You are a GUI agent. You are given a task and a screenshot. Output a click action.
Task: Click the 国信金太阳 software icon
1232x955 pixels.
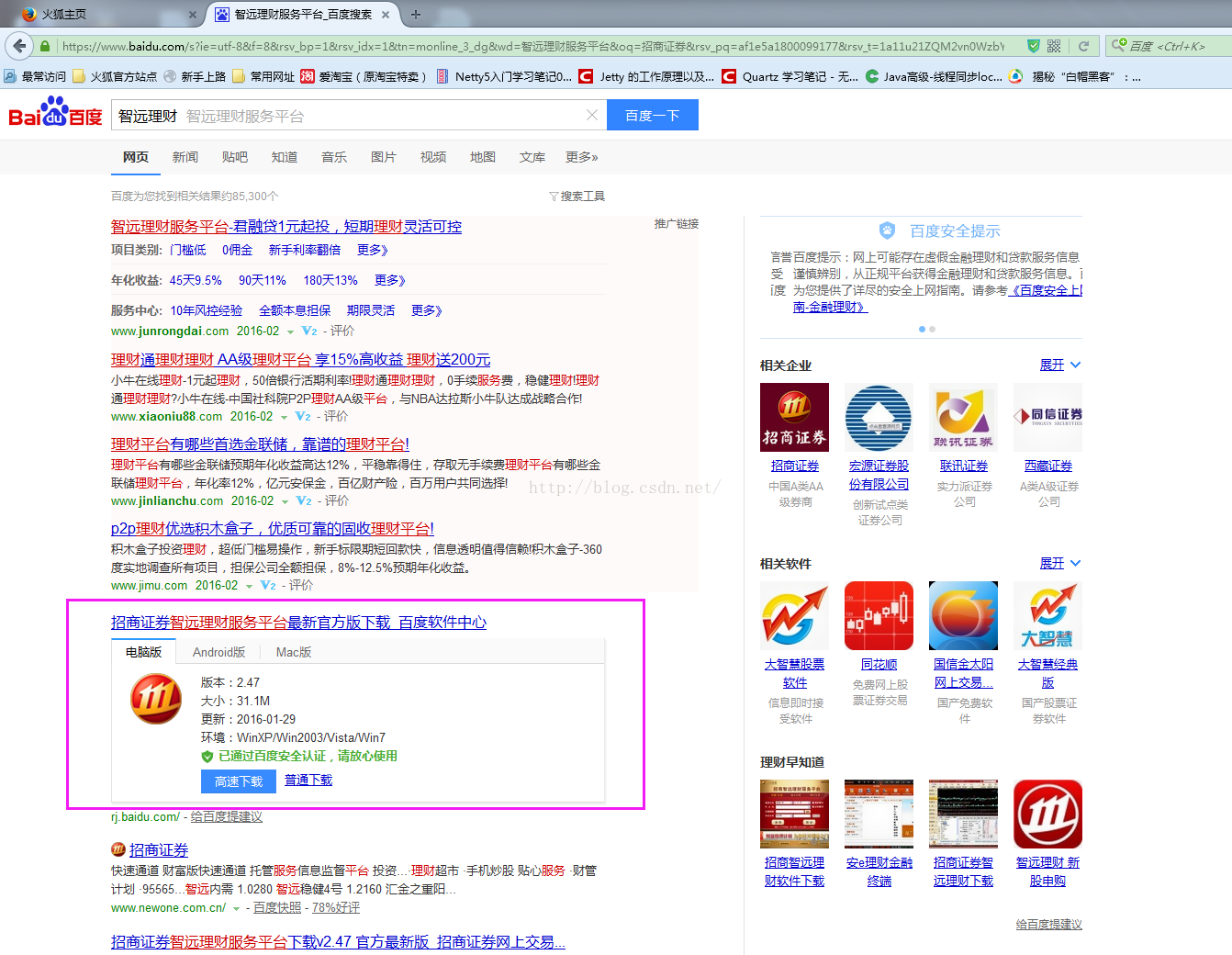click(x=964, y=616)
